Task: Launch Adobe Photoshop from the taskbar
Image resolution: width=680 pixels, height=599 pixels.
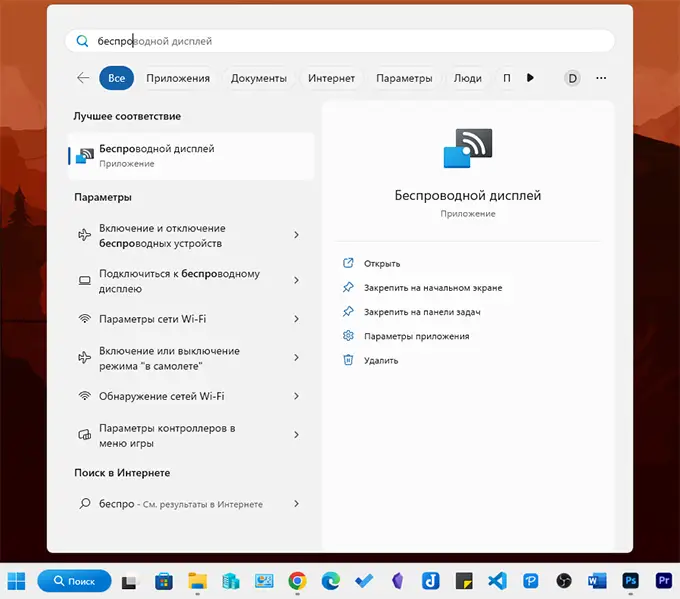Action: [x=631, y=581]
